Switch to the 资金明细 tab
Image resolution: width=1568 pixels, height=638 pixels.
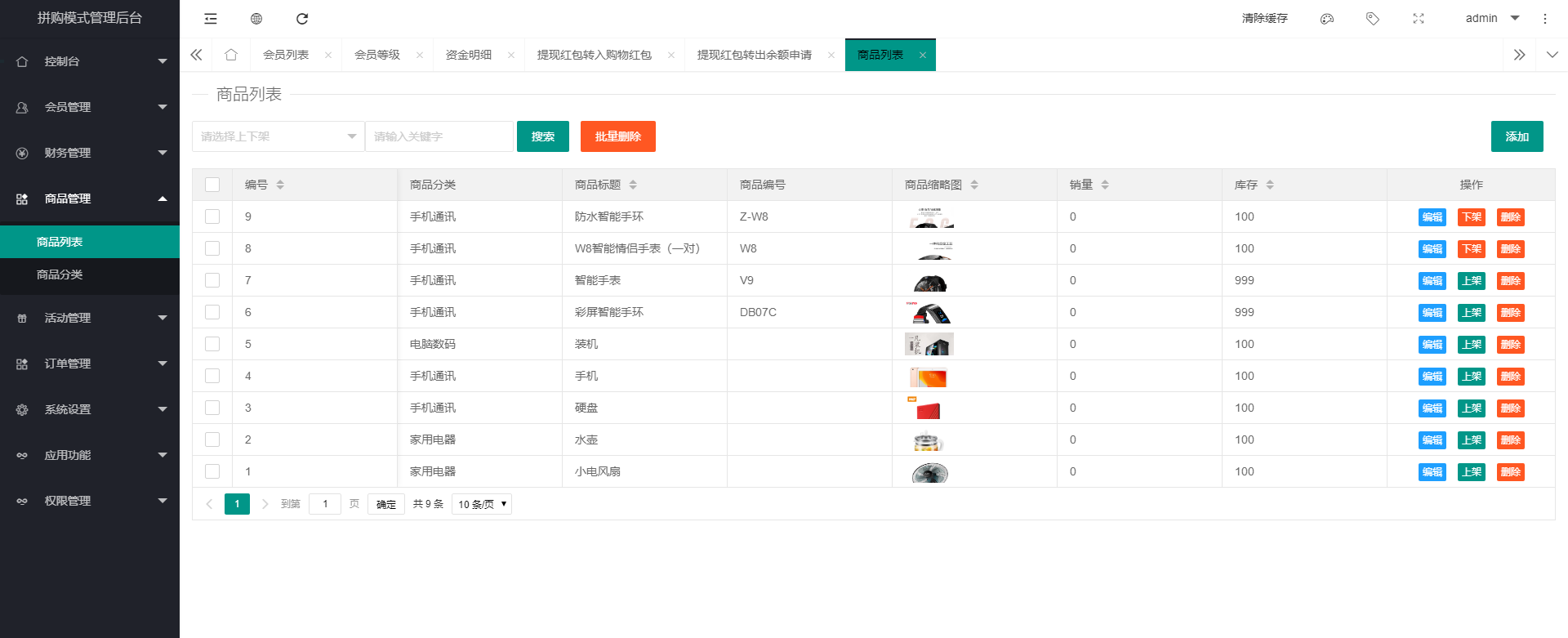[x=469, y=55]
